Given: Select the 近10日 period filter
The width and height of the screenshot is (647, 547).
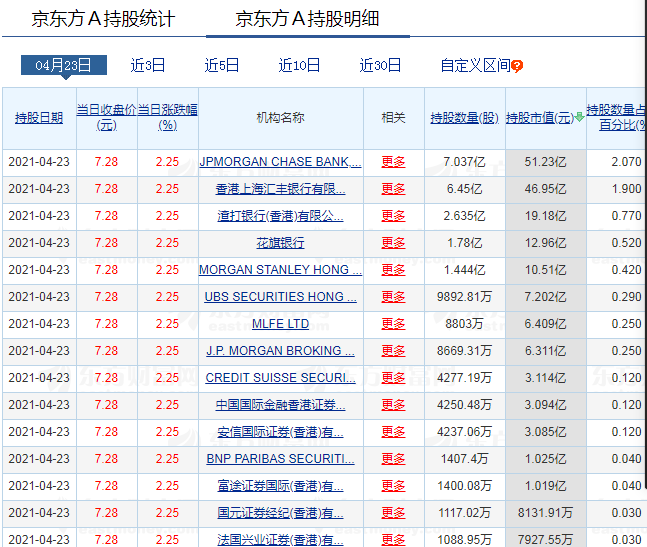Looking at the screenshot, I should click(299, 65).
